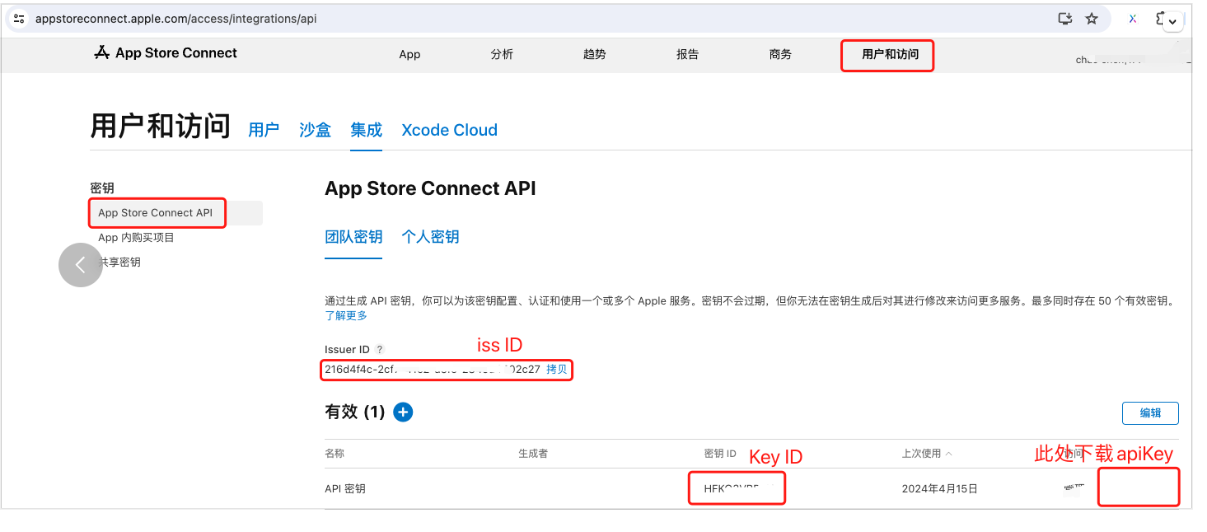1207x532 pixels.
Task: Open the colorful X browser extension
Action: click(1133, 19)
